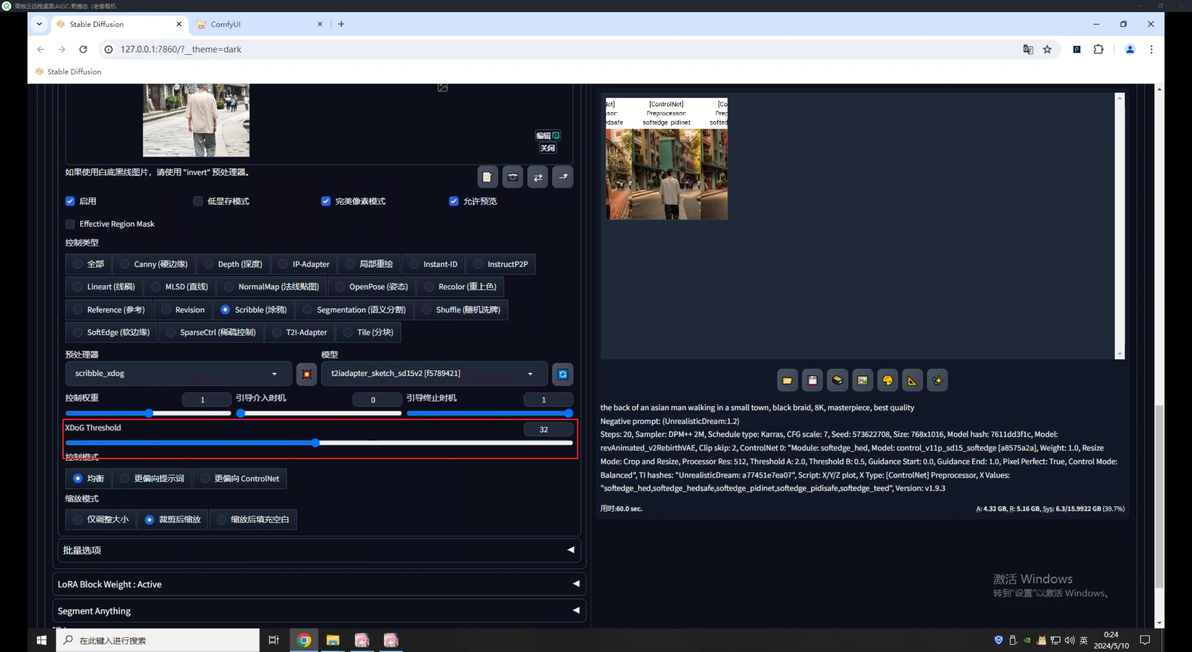
Task: Switch to Stable Diffusion tab
Action: pos(119,24)
